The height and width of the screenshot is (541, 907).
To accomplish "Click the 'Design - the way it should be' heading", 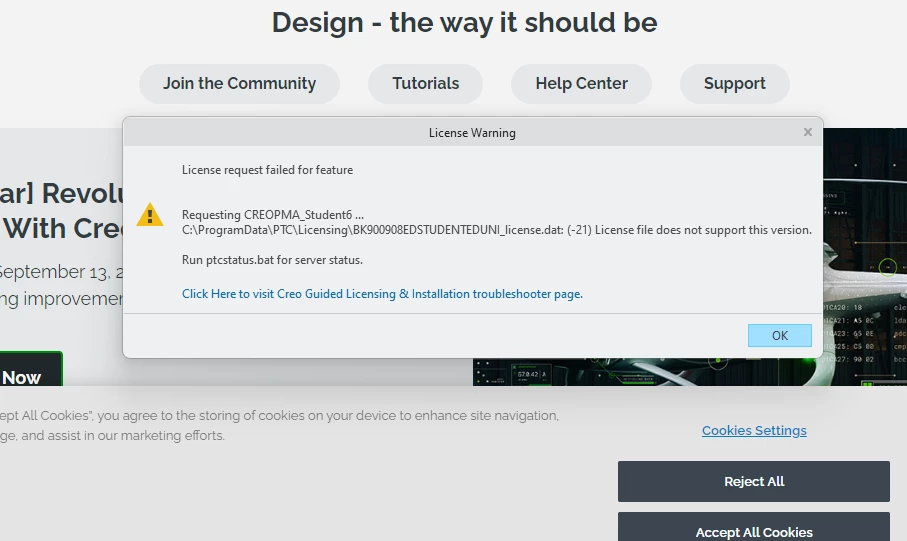I will pyautogui.click(x=464, y=23).
